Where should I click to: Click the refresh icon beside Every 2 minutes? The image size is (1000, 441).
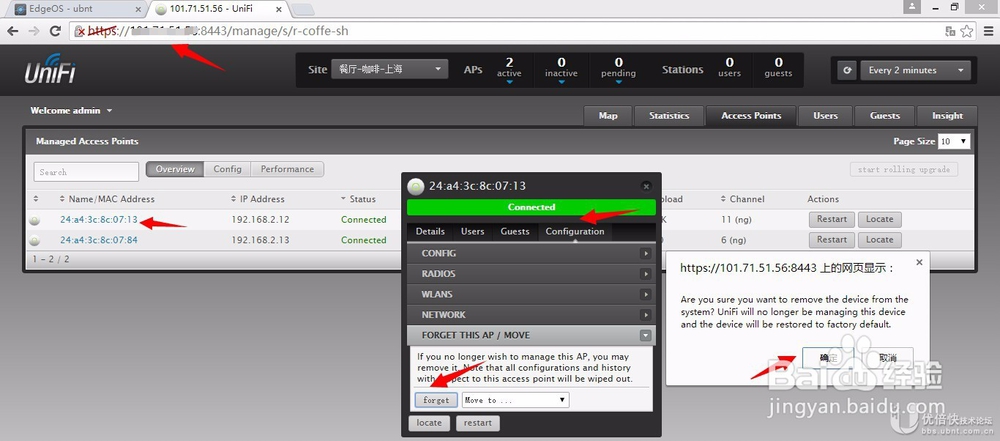click(846, 70)
